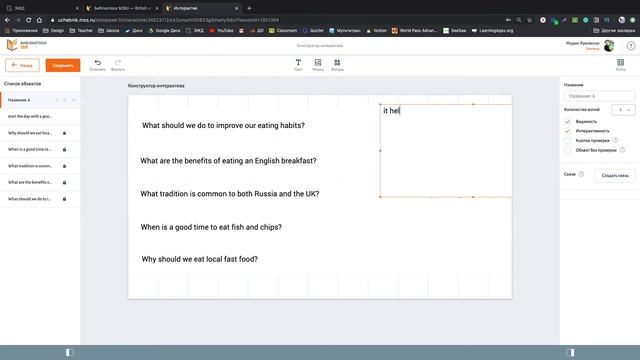Image resolution: width=640 pixels, height=360 pixels.
Task: Click lock icon on 'Why should we eat loca...' row
Action: (x=64, y=133)
